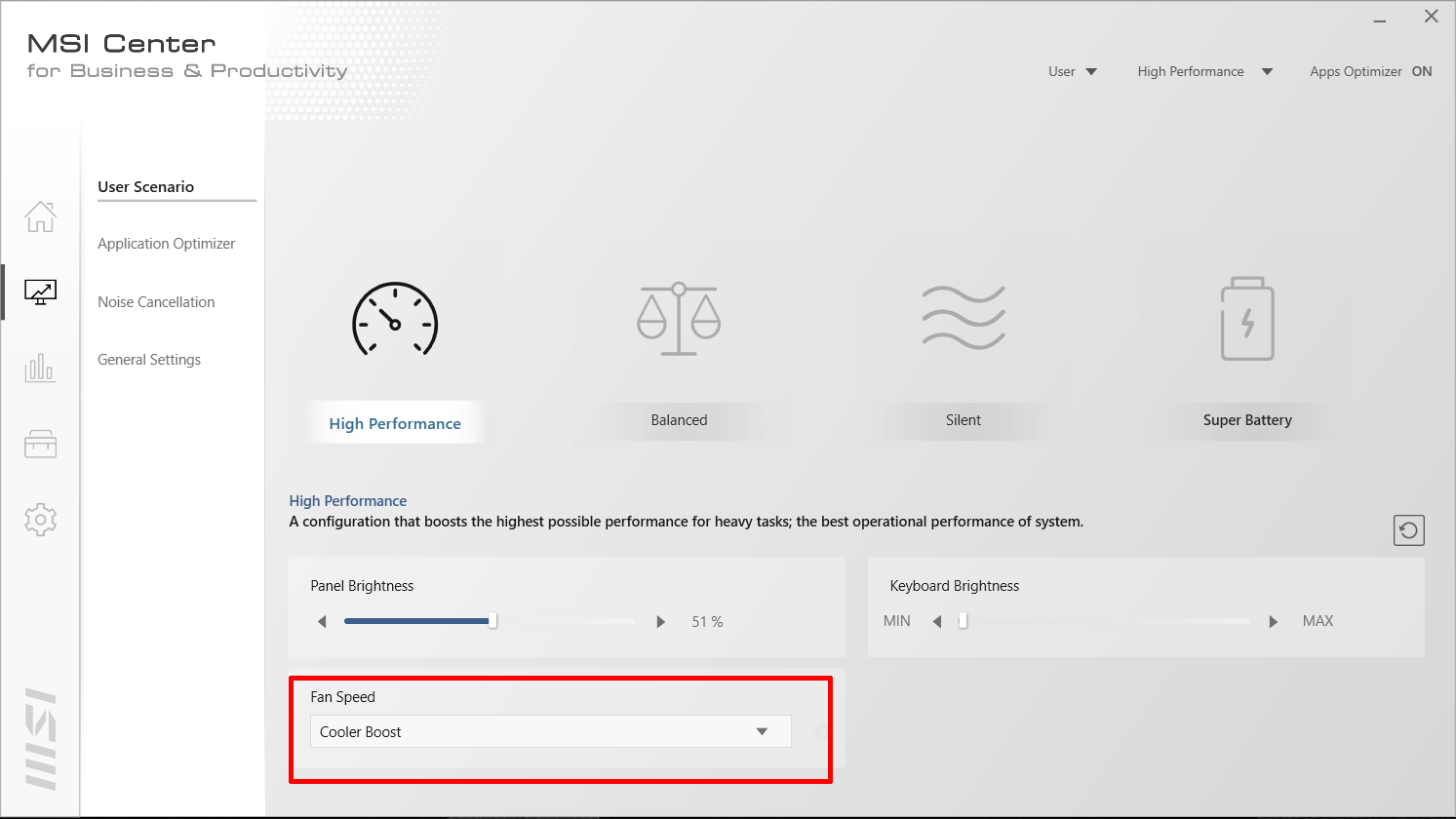Select the Silent waves icon
Viewport: 1456px width, 819px height.
964,318
